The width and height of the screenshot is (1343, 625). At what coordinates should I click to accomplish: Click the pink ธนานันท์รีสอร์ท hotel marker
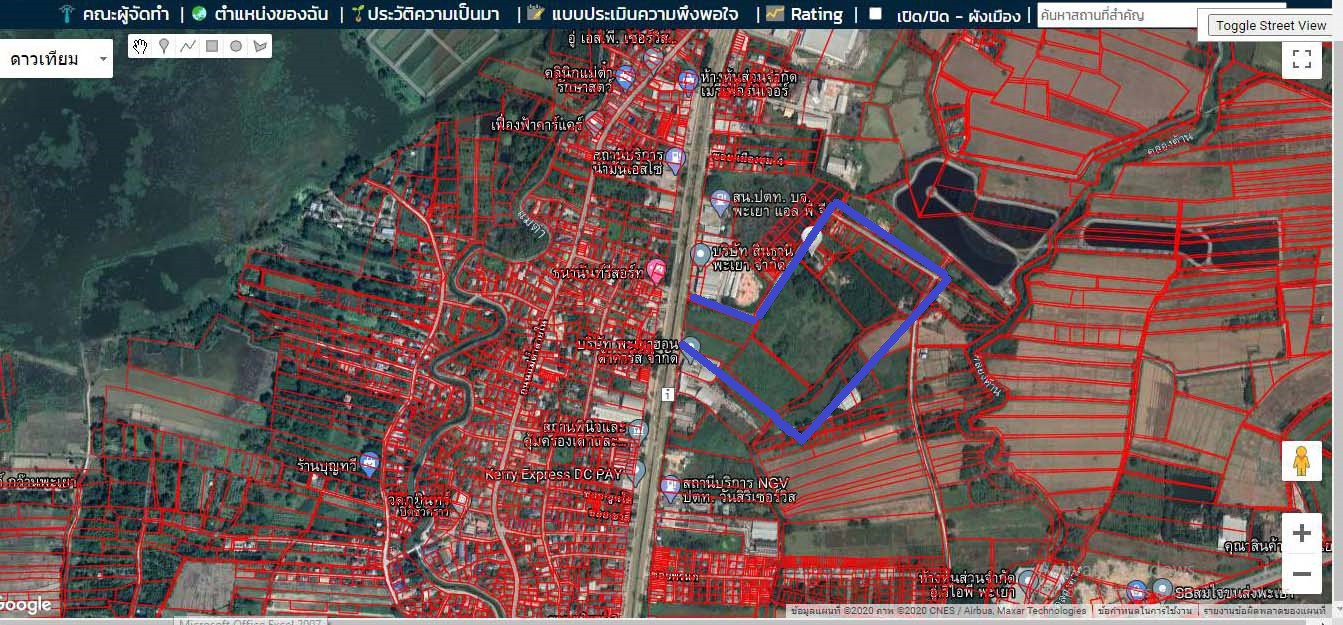point(657,269)
